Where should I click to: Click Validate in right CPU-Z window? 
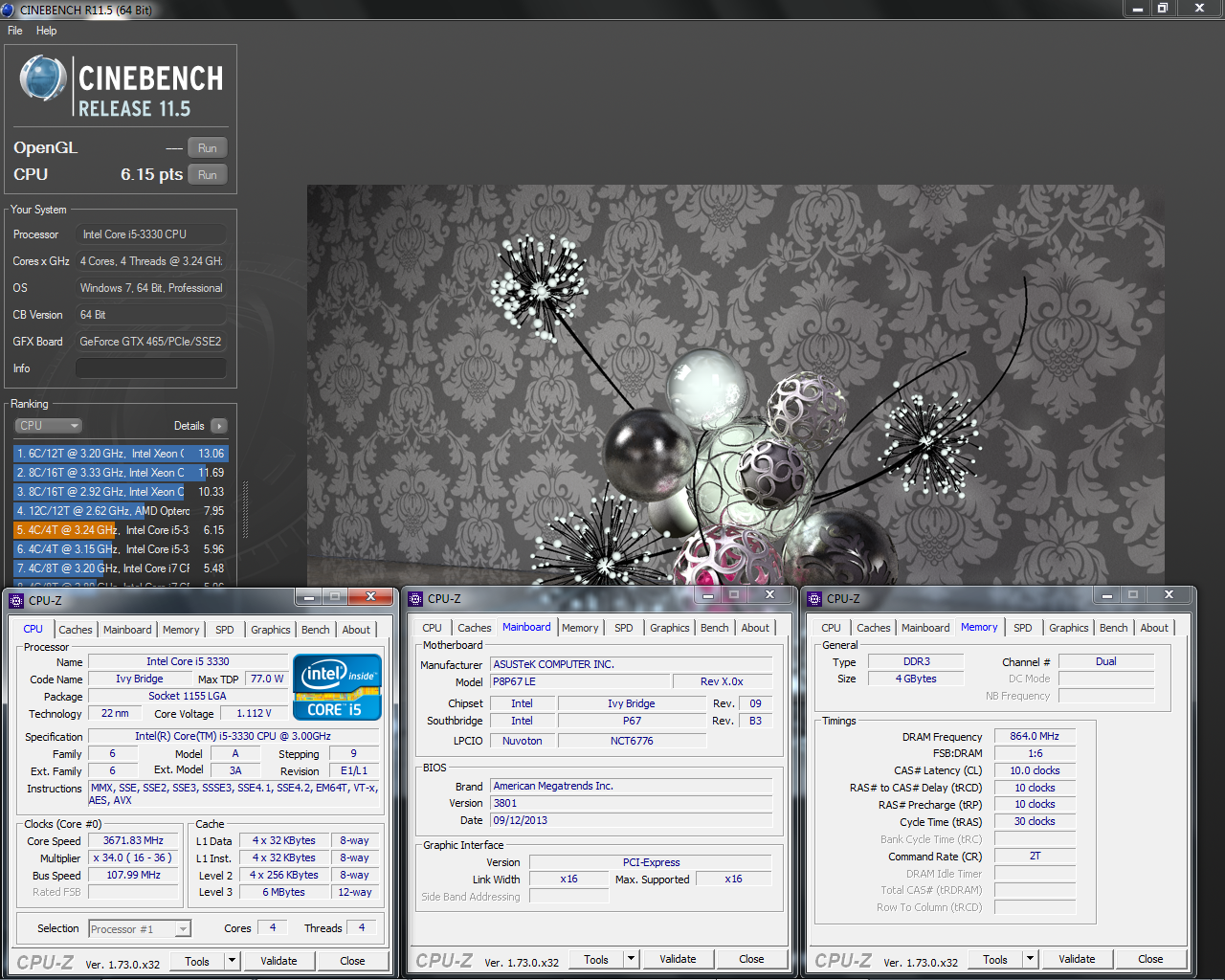point(1077,960)
